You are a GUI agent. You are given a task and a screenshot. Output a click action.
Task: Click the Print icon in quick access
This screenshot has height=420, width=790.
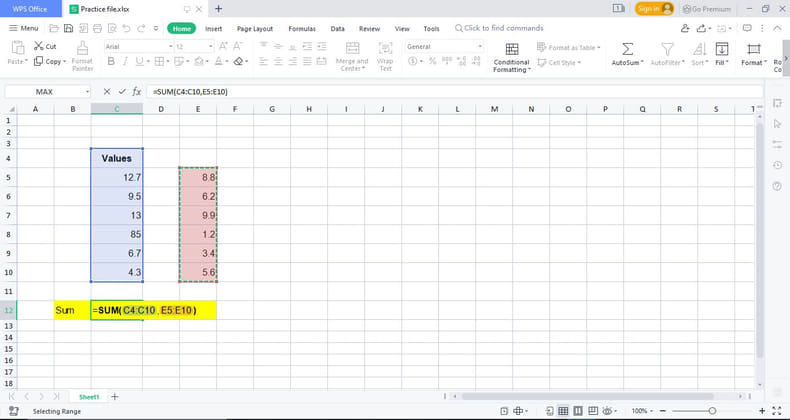coord(98,29)
